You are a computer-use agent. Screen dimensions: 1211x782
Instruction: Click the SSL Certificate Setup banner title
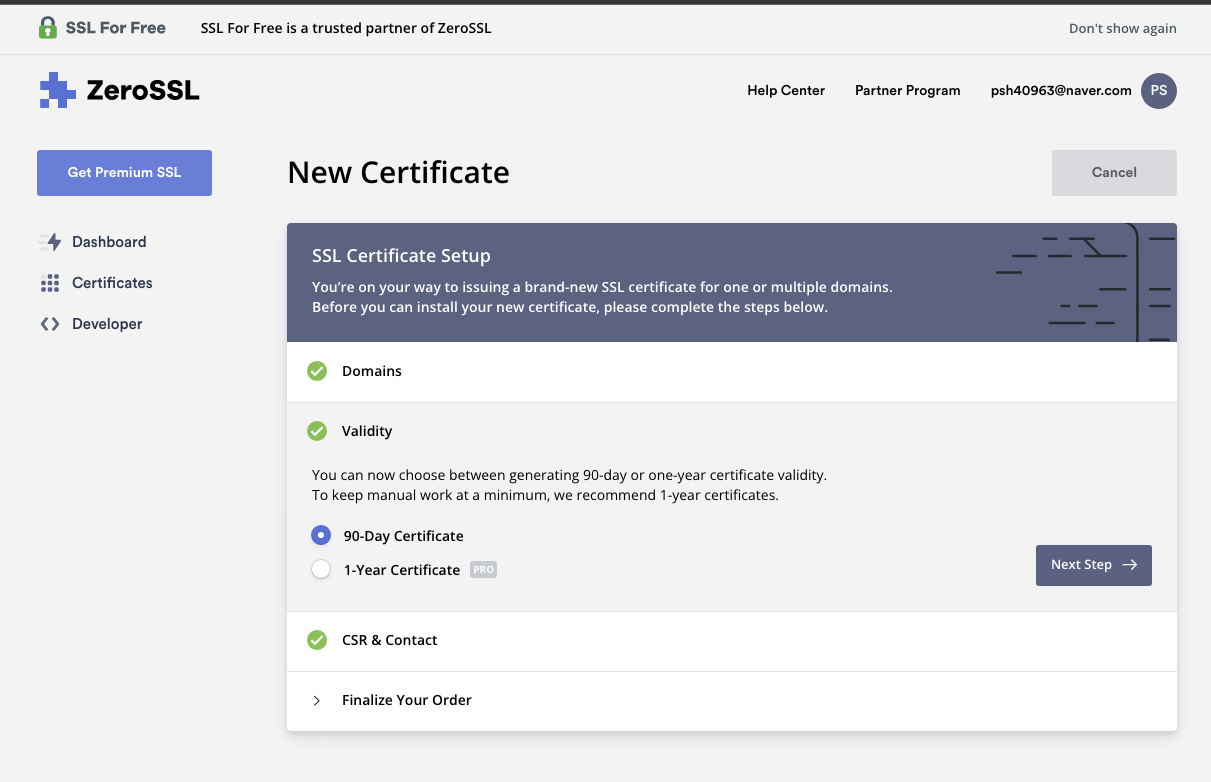click(x=401, y=256)
